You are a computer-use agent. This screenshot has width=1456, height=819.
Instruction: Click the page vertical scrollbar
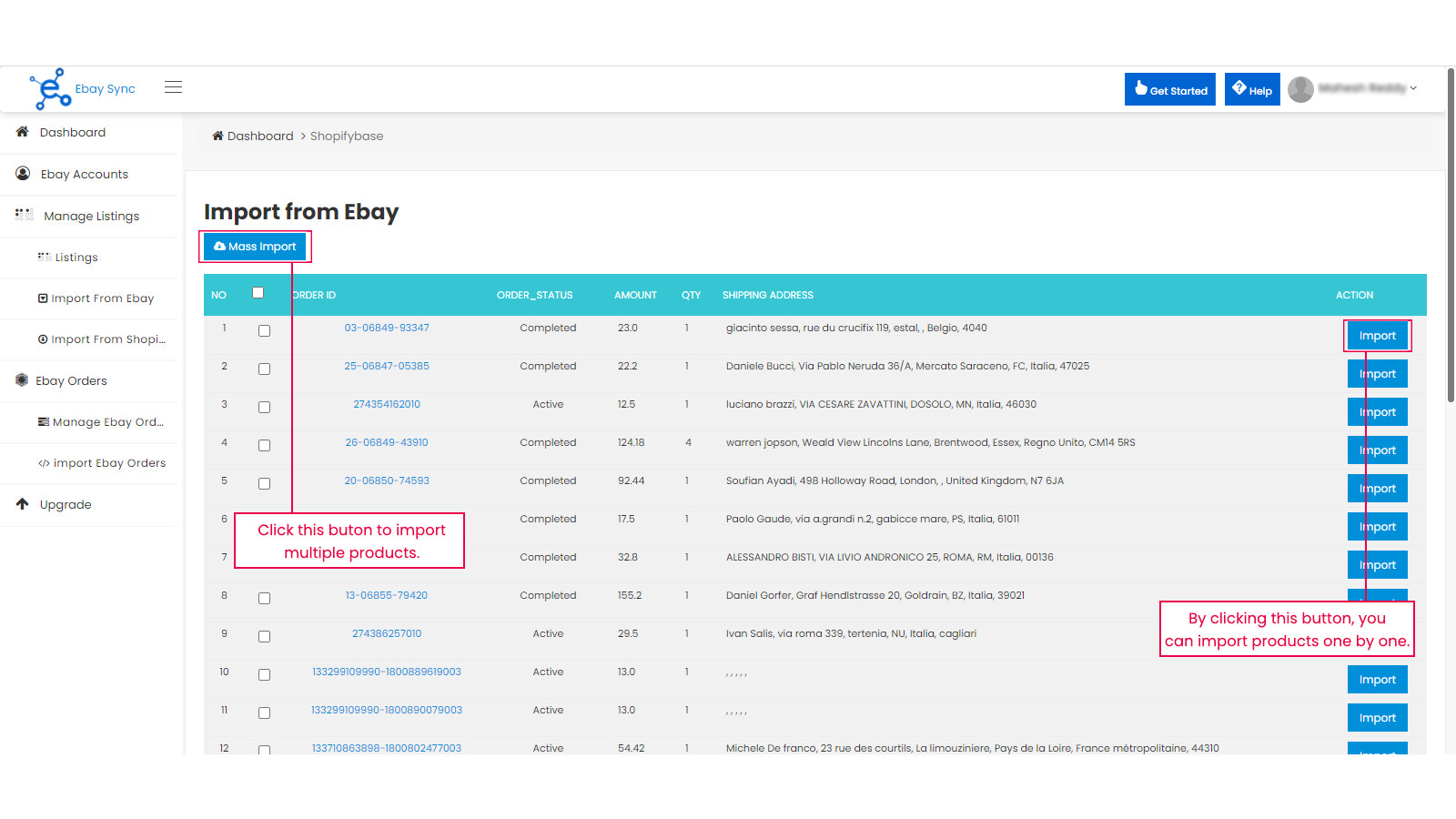coord(1451,235)
